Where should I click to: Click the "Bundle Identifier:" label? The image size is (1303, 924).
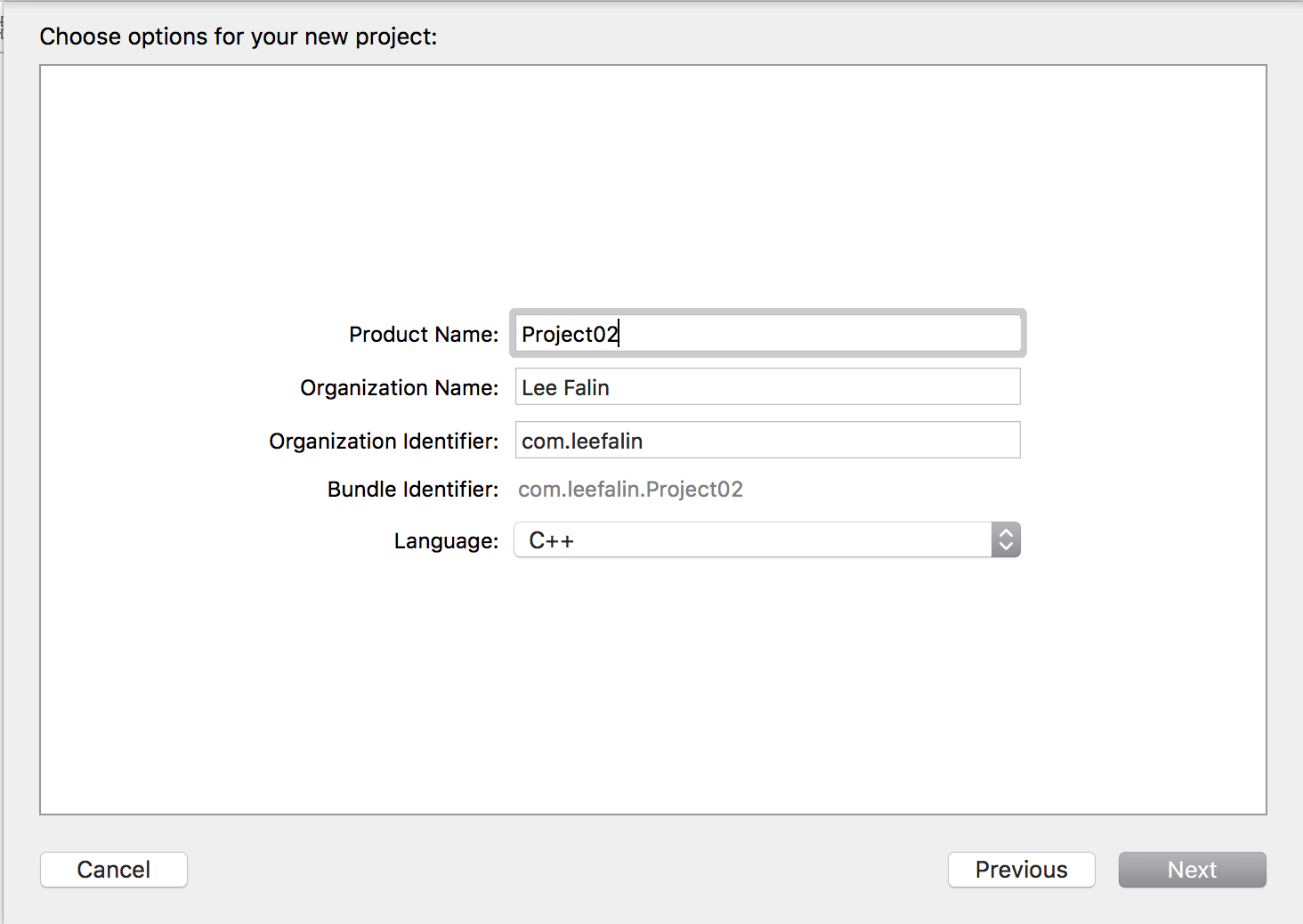pyautogui.click(x=413, y=490)
